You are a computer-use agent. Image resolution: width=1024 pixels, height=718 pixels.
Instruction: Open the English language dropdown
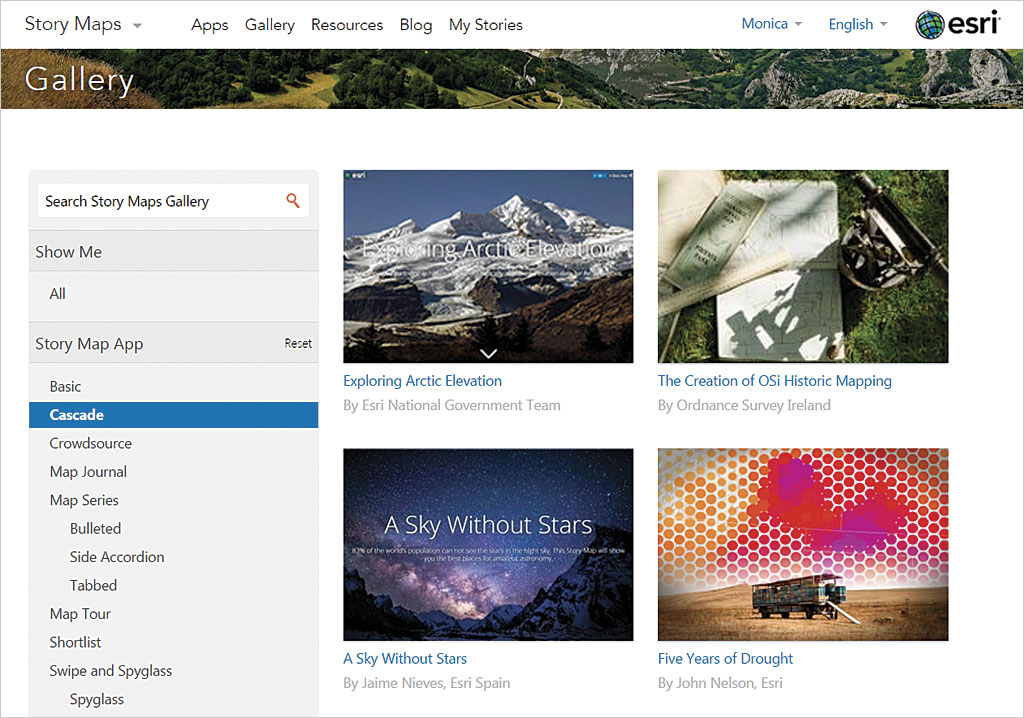coord(857,25)
